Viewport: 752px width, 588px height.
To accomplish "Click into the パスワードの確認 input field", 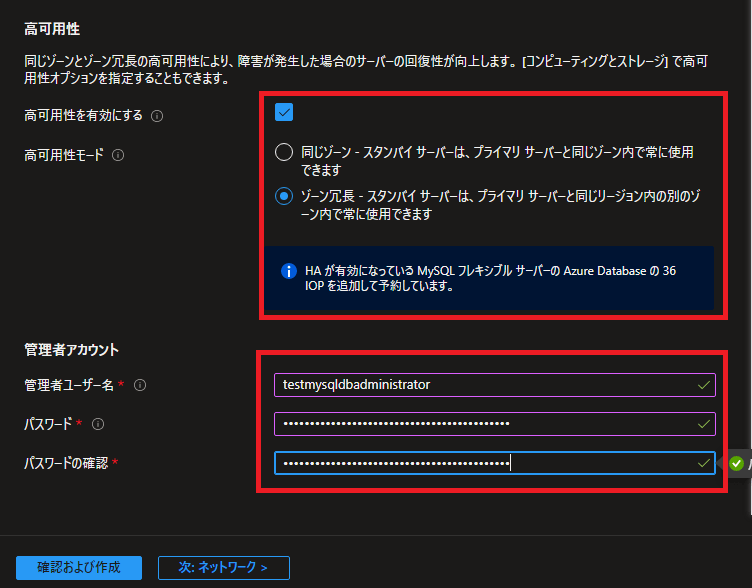I will [480, 463].
